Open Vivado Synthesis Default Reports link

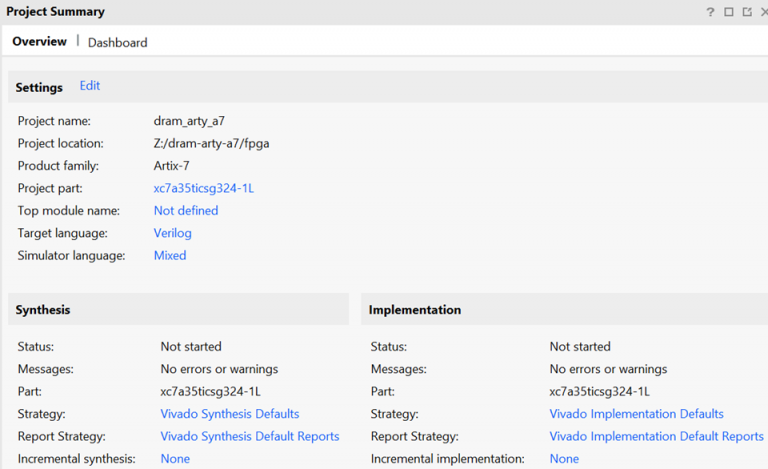(250, 436)
